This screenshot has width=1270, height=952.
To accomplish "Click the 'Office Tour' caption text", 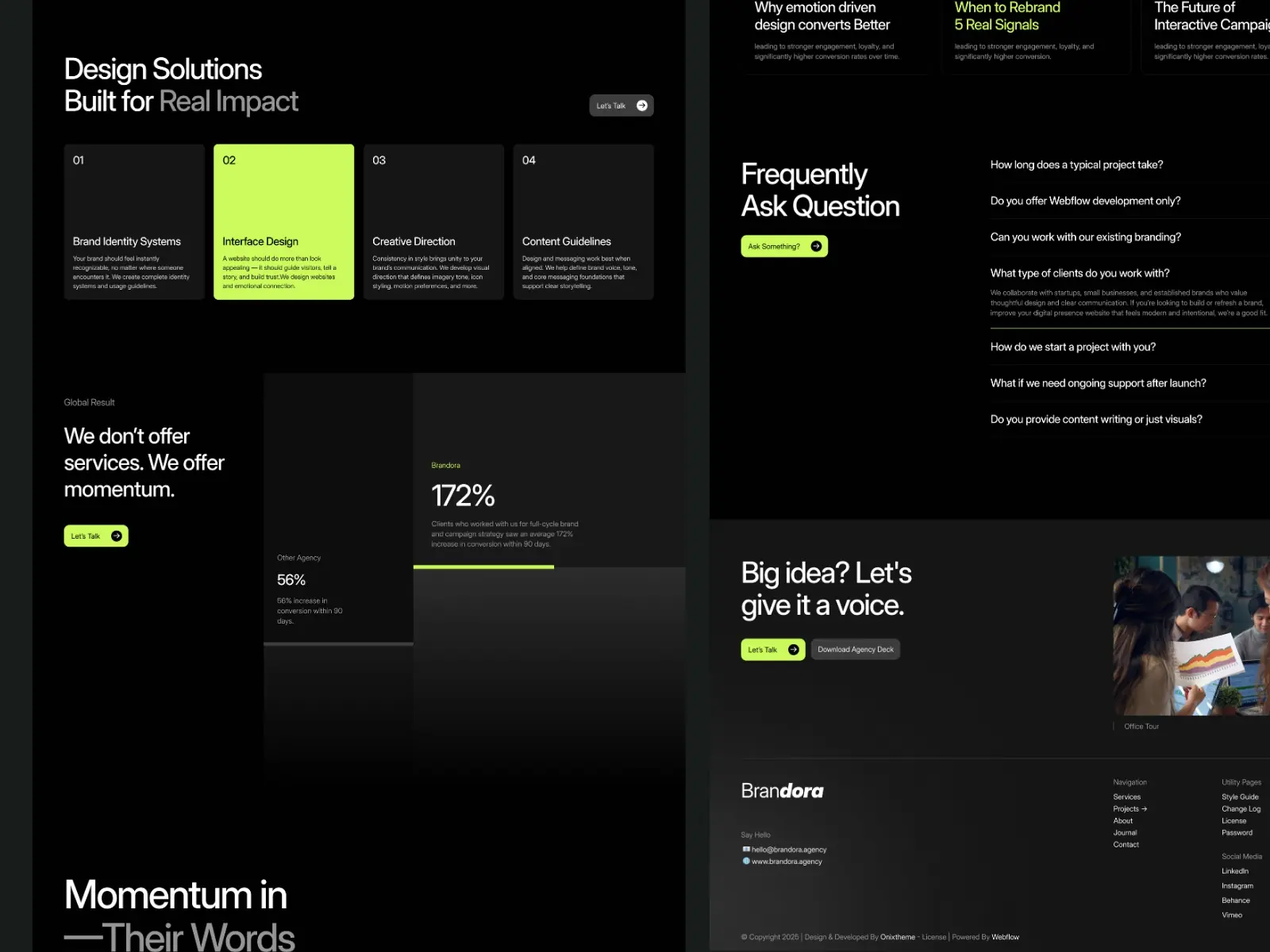I will coord(1141,727).
